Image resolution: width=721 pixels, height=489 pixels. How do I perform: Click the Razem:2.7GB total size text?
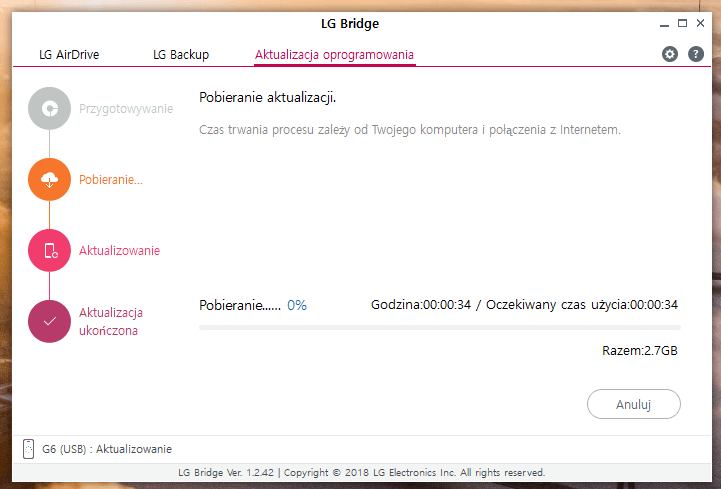click(x=640, y=351)
